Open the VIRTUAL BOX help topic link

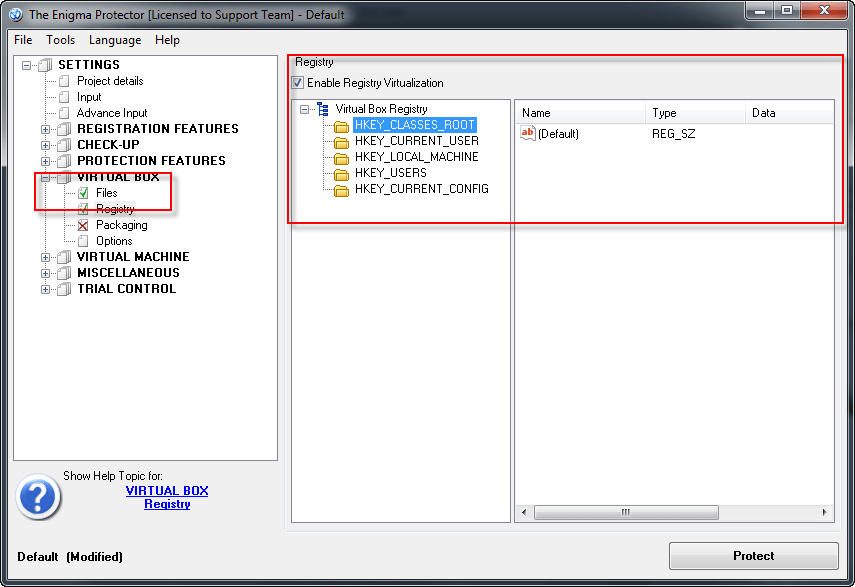click(x=166, y=490)
